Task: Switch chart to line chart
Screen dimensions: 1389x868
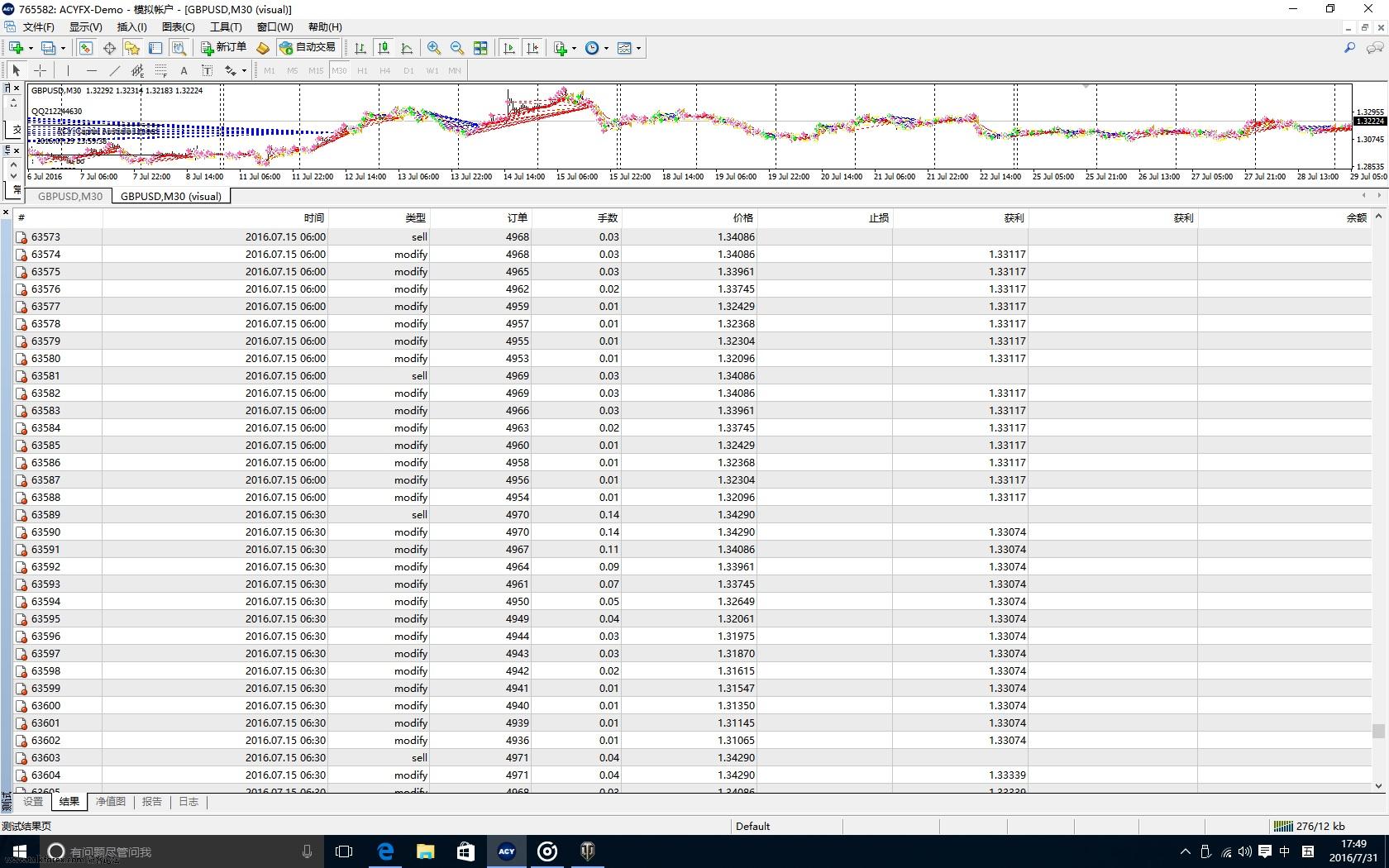Action: (x=407, y=48)
